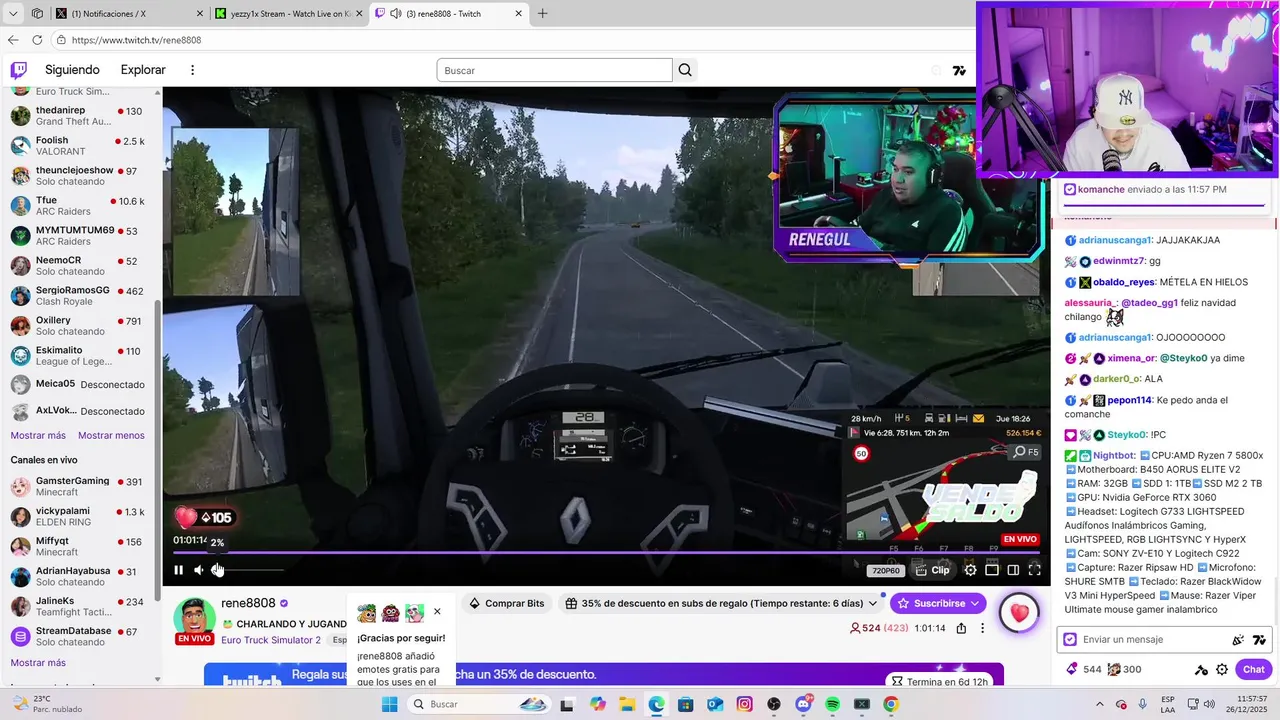Adjust the volume slider knob

click(218, 570)
